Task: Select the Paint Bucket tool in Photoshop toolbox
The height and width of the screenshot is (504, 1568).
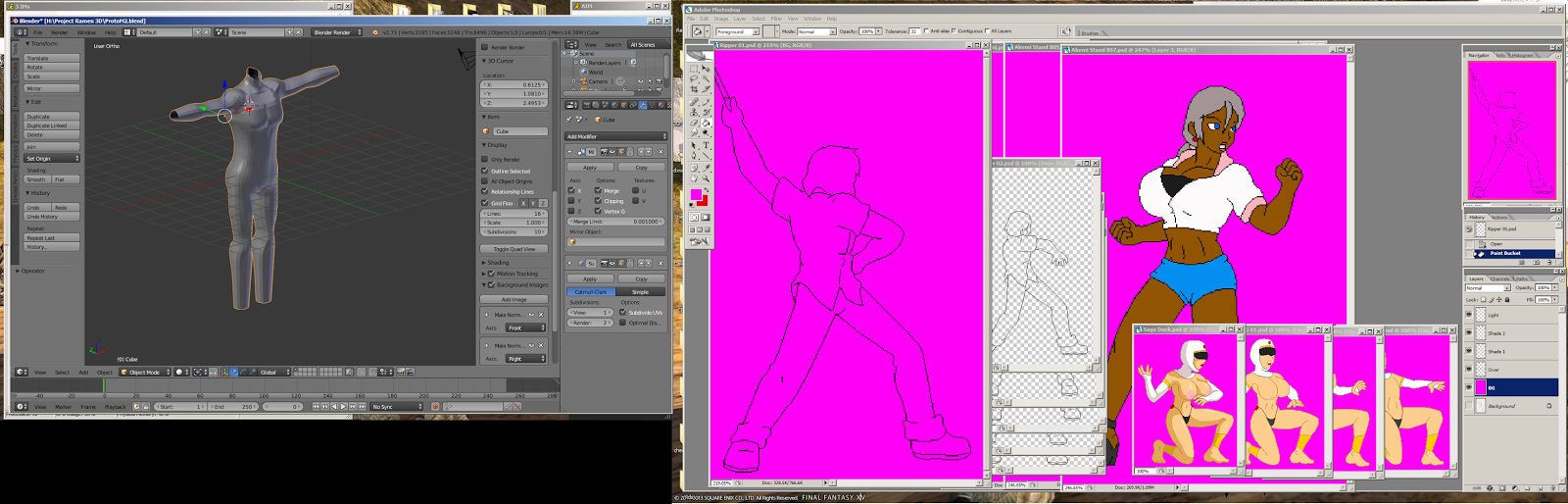Action: tap(706, 124)
